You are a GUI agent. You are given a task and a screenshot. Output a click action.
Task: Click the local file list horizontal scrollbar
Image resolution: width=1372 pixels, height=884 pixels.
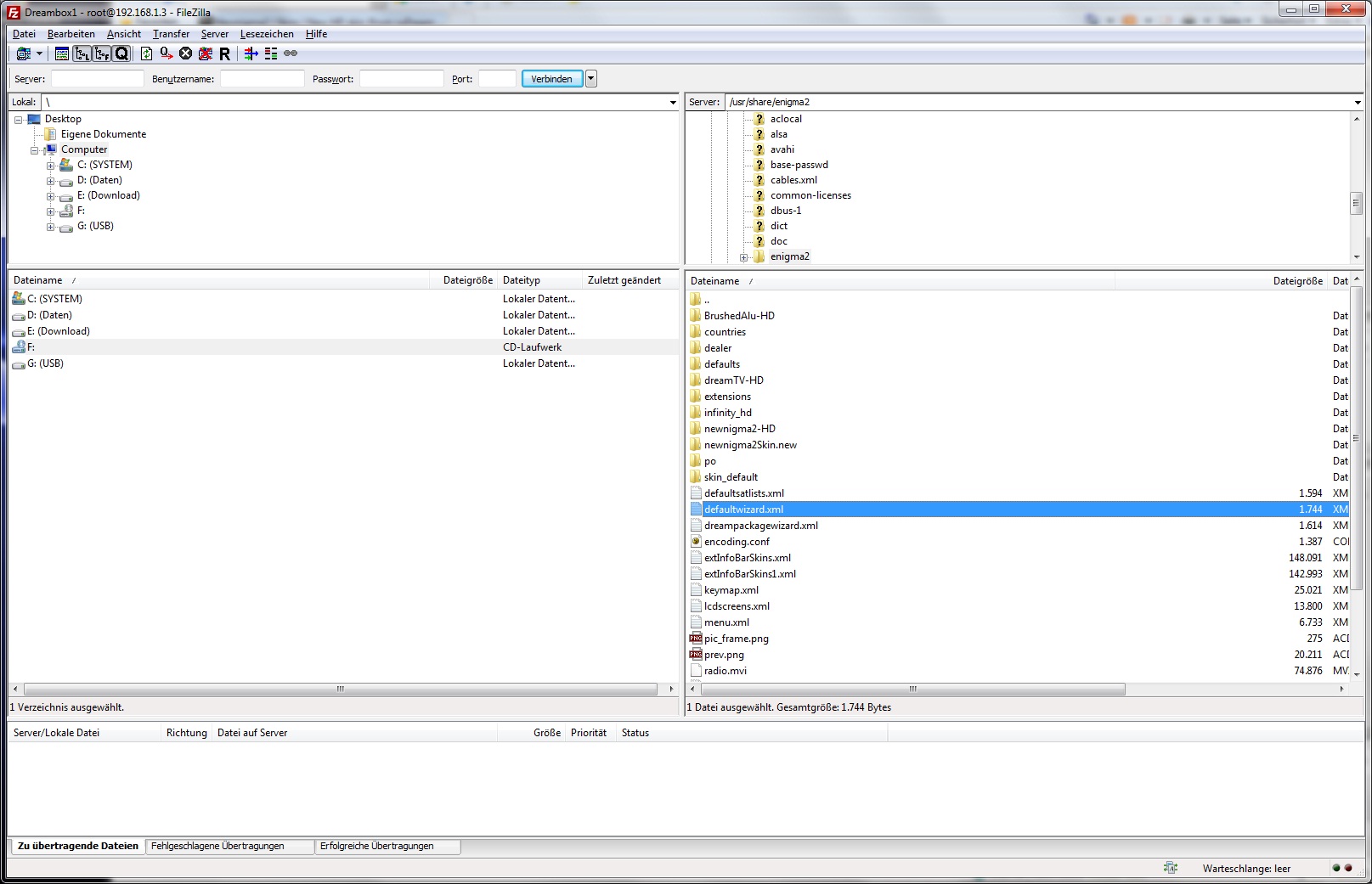tap(341, 689)
